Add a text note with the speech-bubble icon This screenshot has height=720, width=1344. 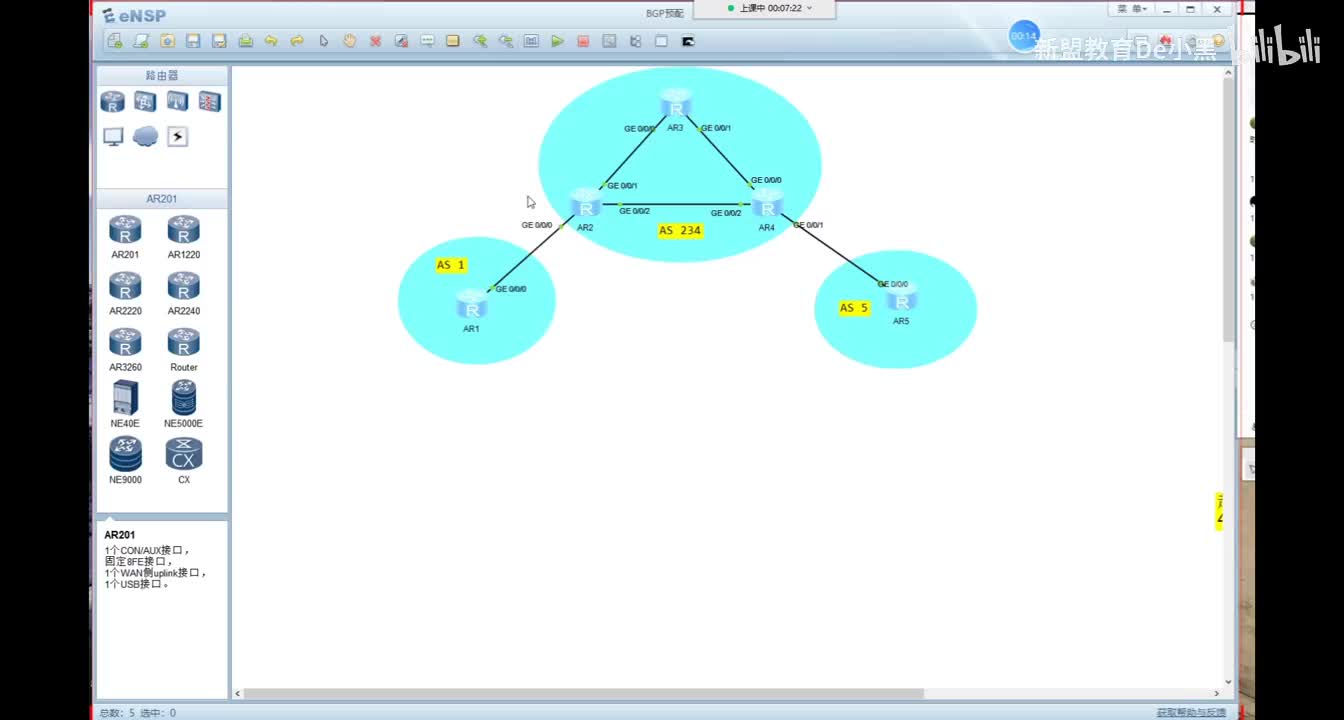427,41
